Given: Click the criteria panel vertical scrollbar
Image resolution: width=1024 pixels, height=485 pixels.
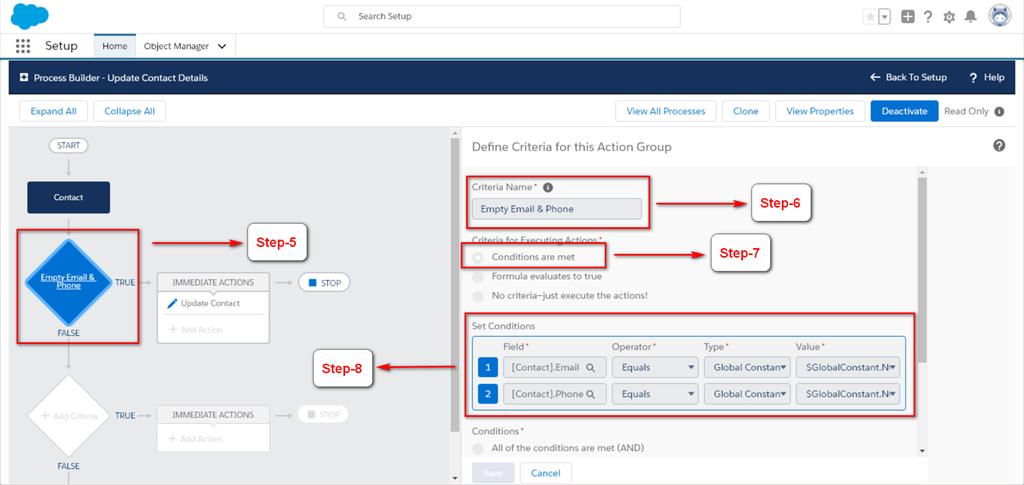Looking at the screenshot, I should pos(921,270).
